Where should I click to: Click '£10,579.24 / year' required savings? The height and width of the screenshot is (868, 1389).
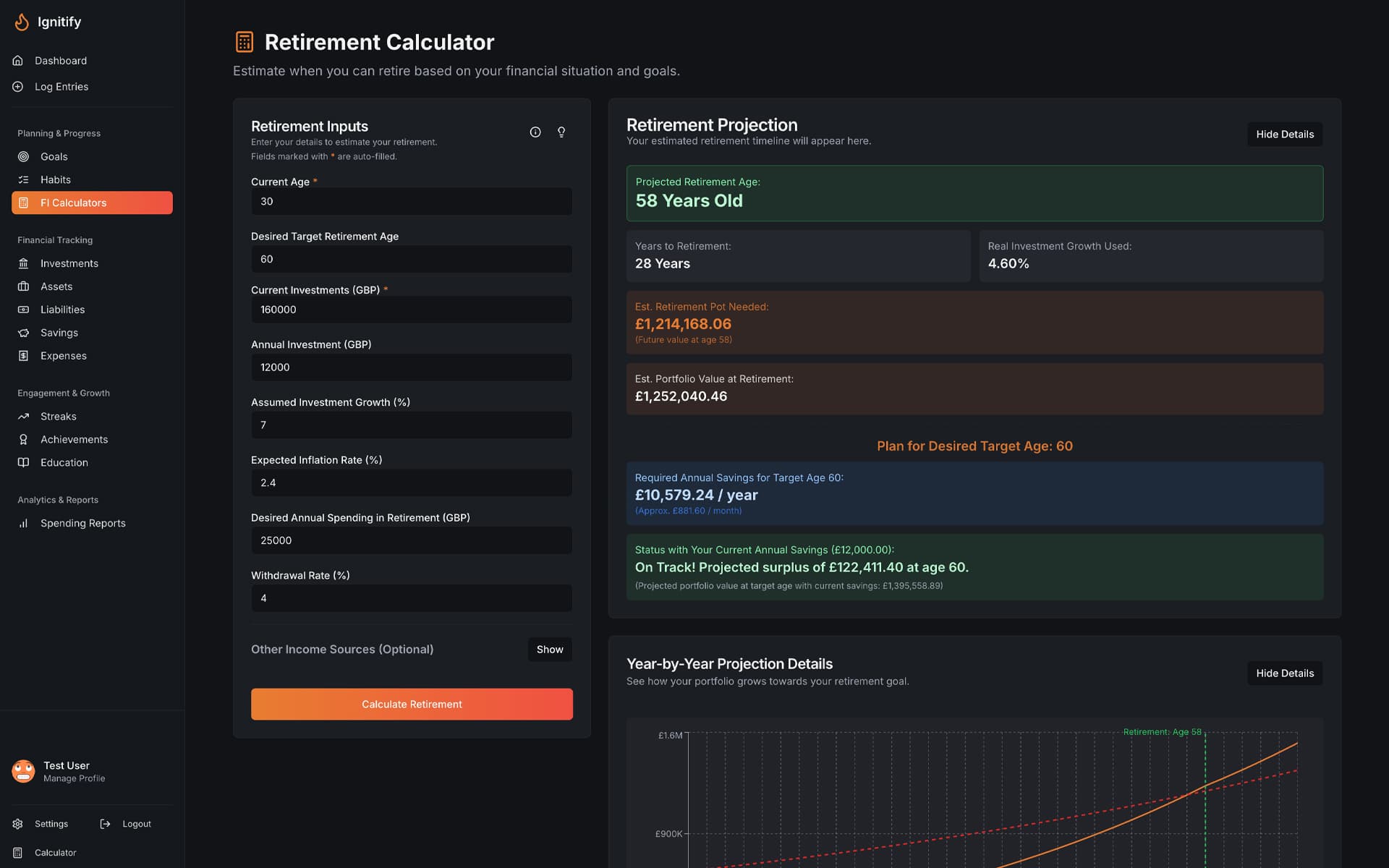pyautogui.click(x=696, y=495)
